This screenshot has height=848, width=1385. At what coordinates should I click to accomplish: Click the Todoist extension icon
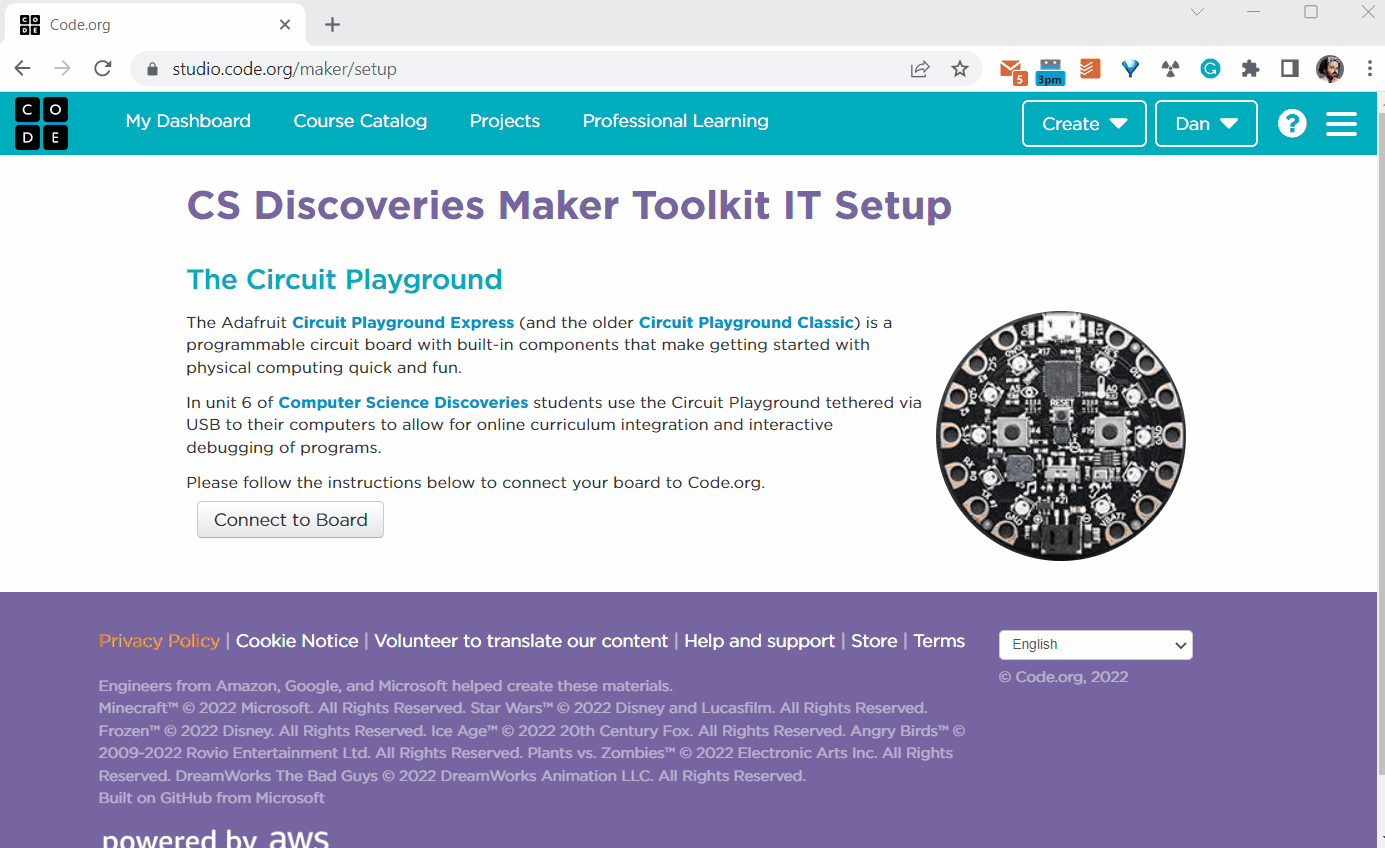[x=1089, y=69]
